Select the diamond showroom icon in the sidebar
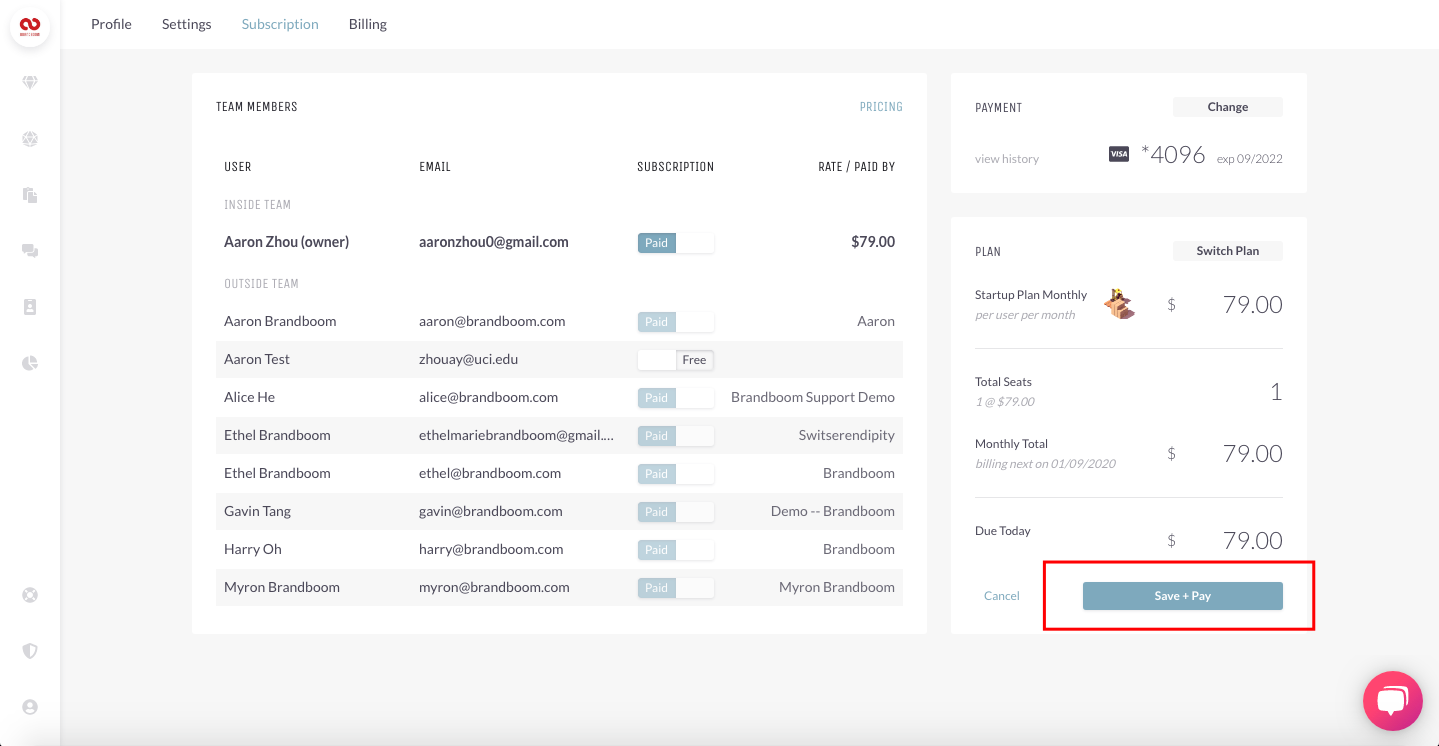This screenshot has width=1439, height=746. coord(29,82)
